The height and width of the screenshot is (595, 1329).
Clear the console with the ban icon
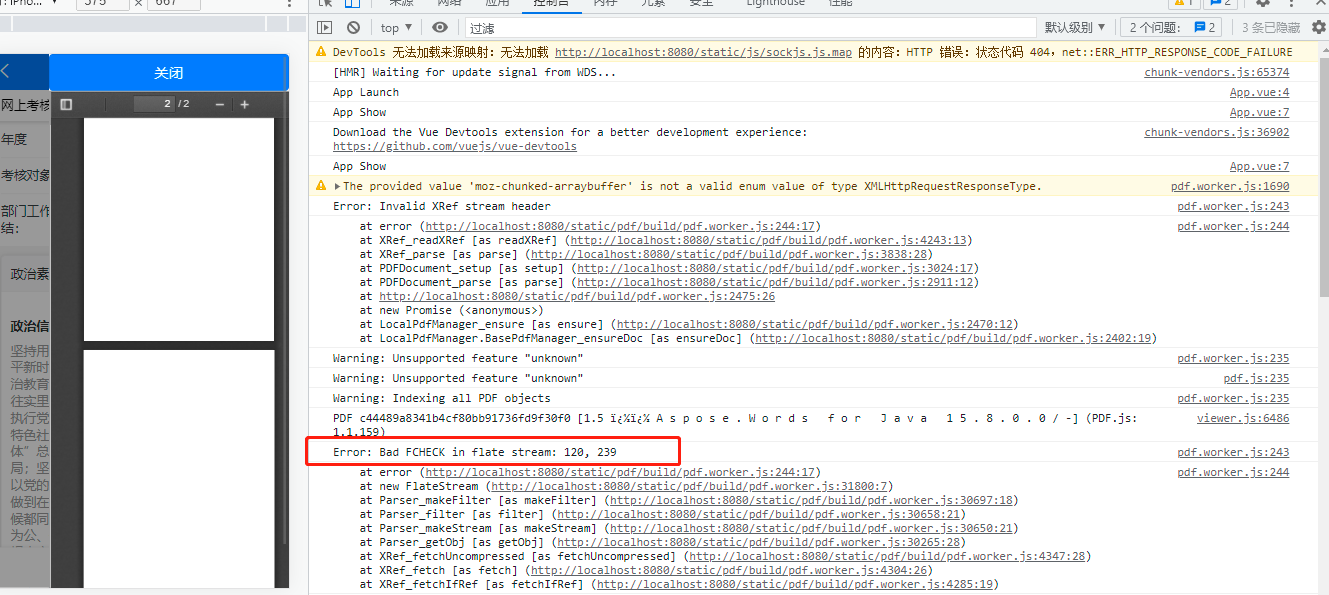pyautogui.click(x=353, y=28)
